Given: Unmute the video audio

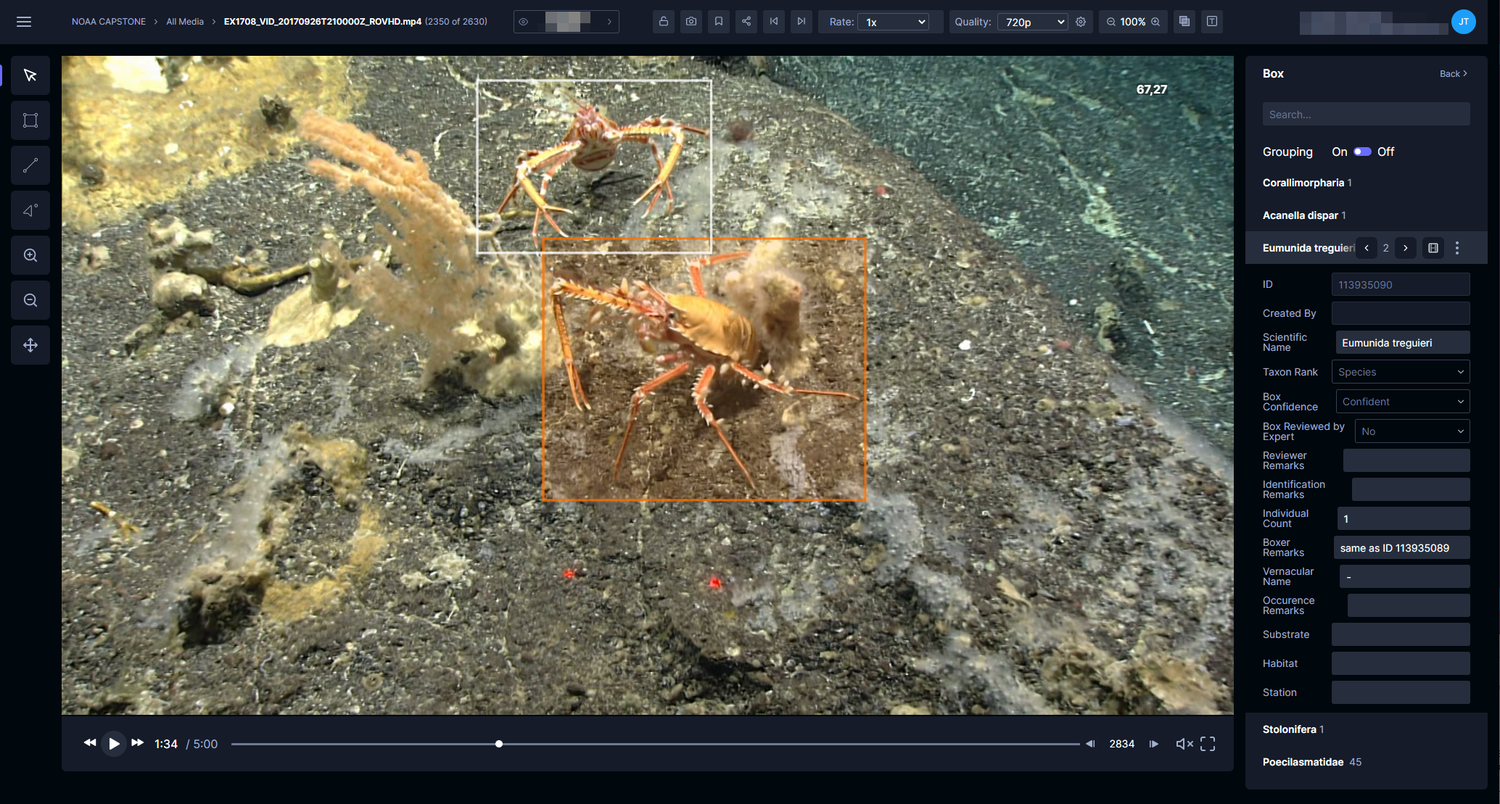Looking at the screenshot, I should [1184, 744].
